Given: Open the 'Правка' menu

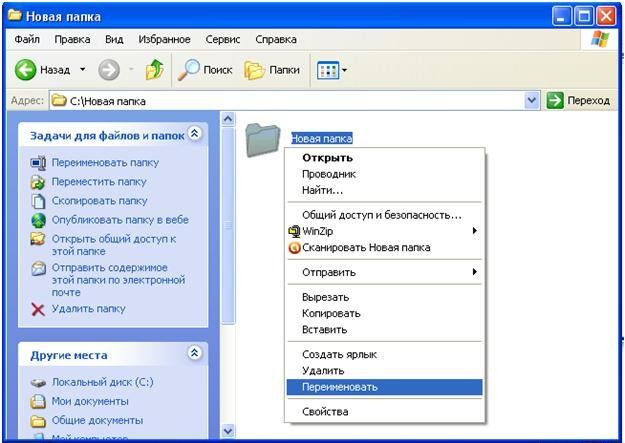Looking at the screenshot, I should pos(72,39).
